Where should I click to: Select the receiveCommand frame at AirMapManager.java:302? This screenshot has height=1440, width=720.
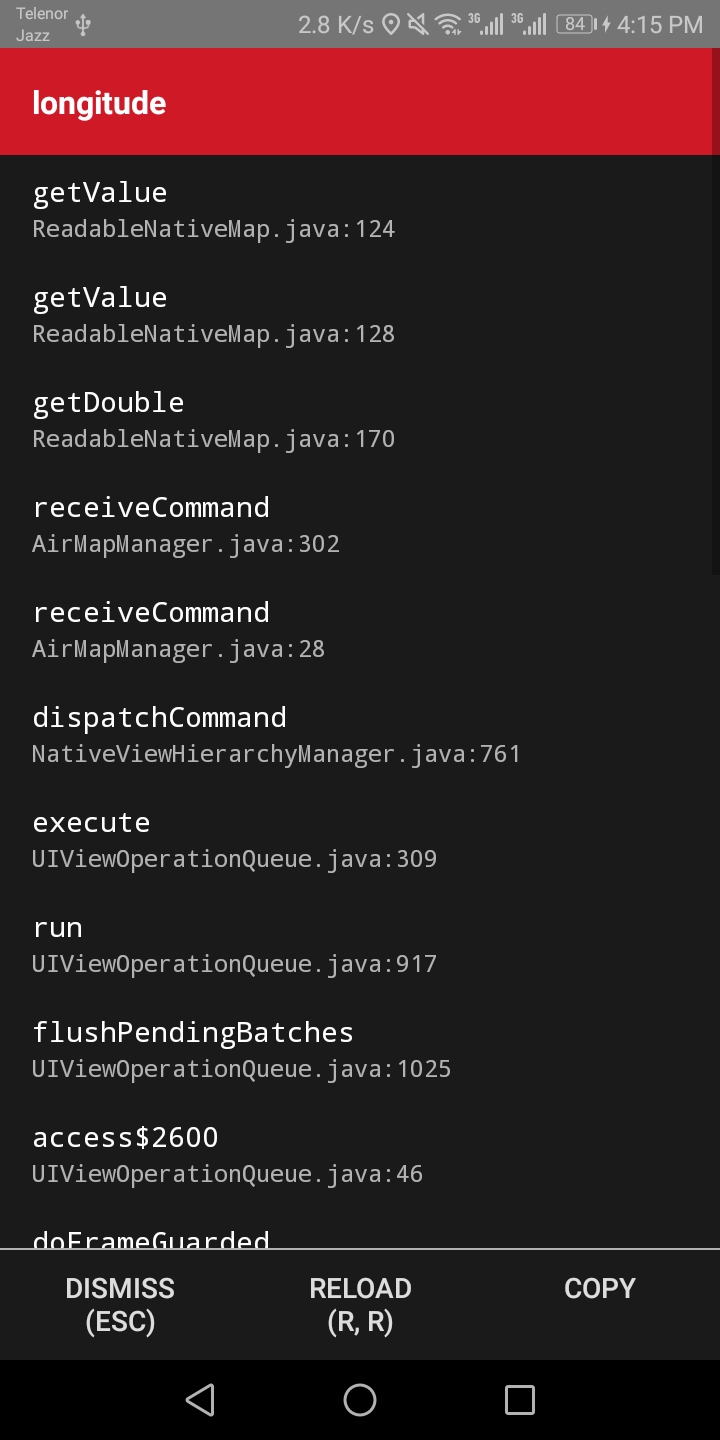186,523
